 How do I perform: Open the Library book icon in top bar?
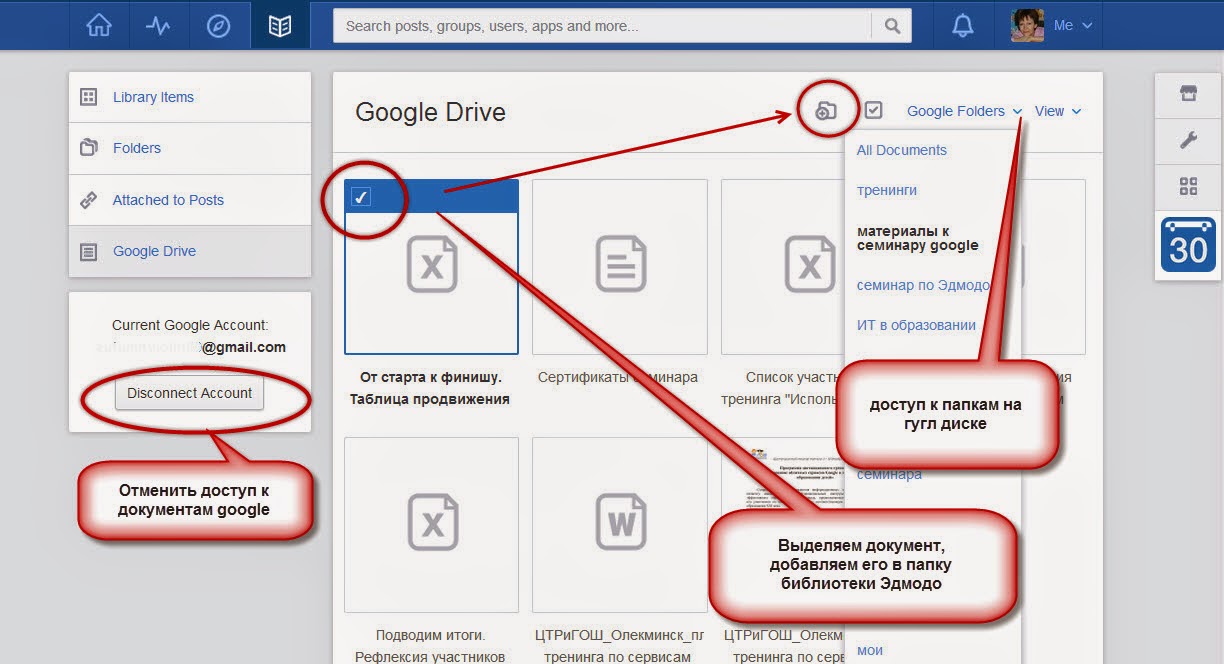(280, 26)
